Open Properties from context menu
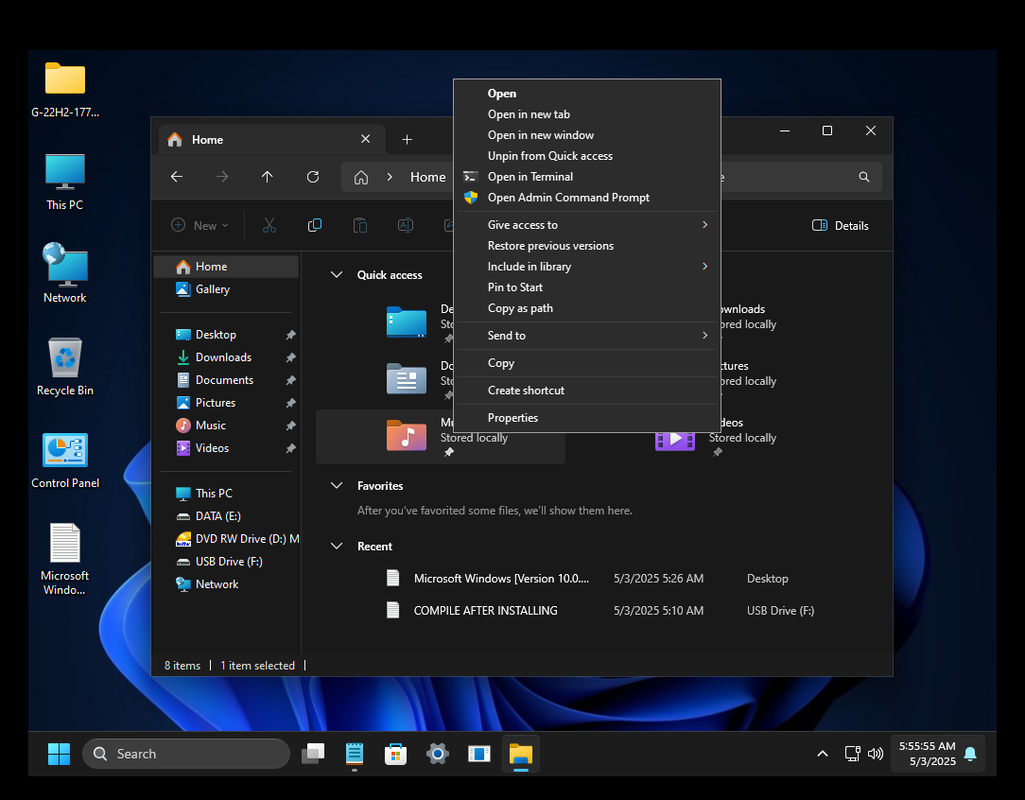Screen dimensions: 1025x800 point(587,418)
